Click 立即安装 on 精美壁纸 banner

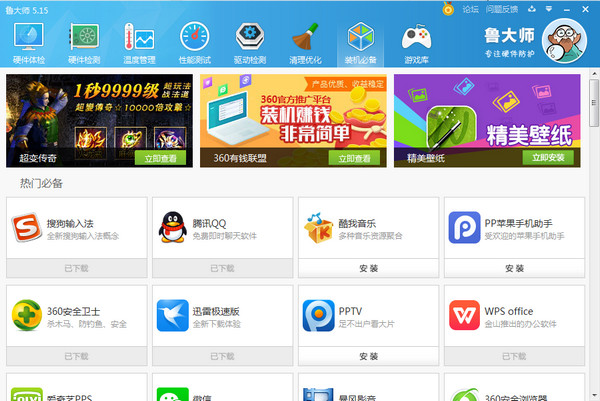[x=549, y=158]
